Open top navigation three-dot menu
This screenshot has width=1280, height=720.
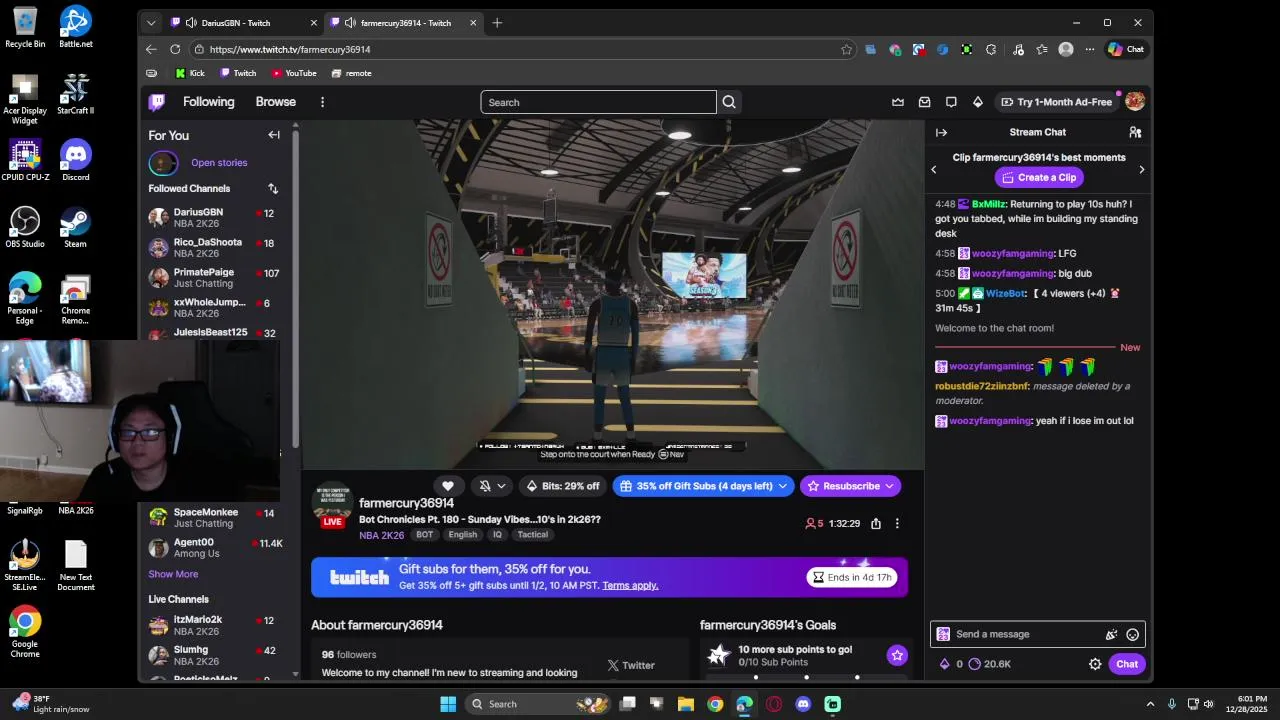(x=322, y=102)
